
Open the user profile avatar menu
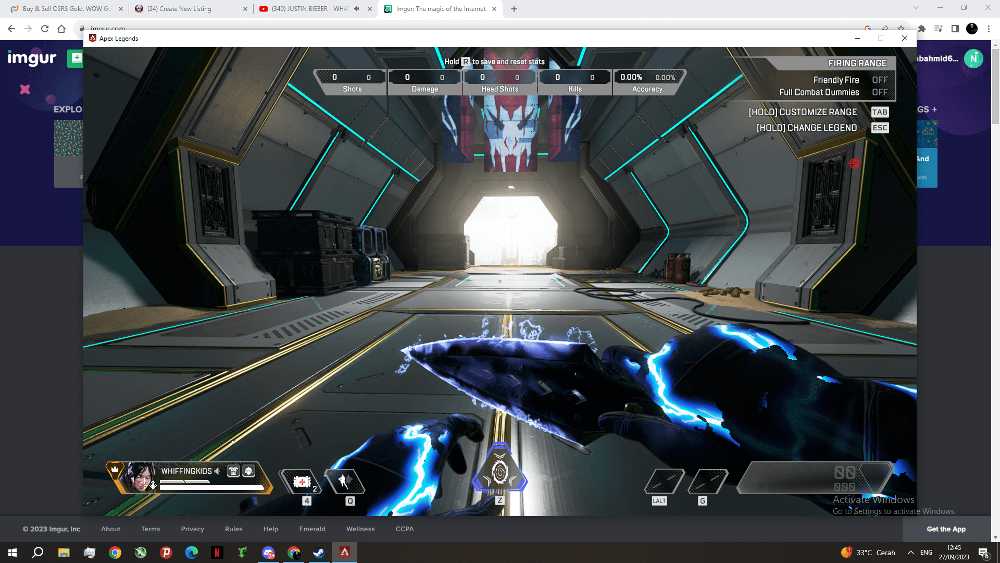coord(973,59)
